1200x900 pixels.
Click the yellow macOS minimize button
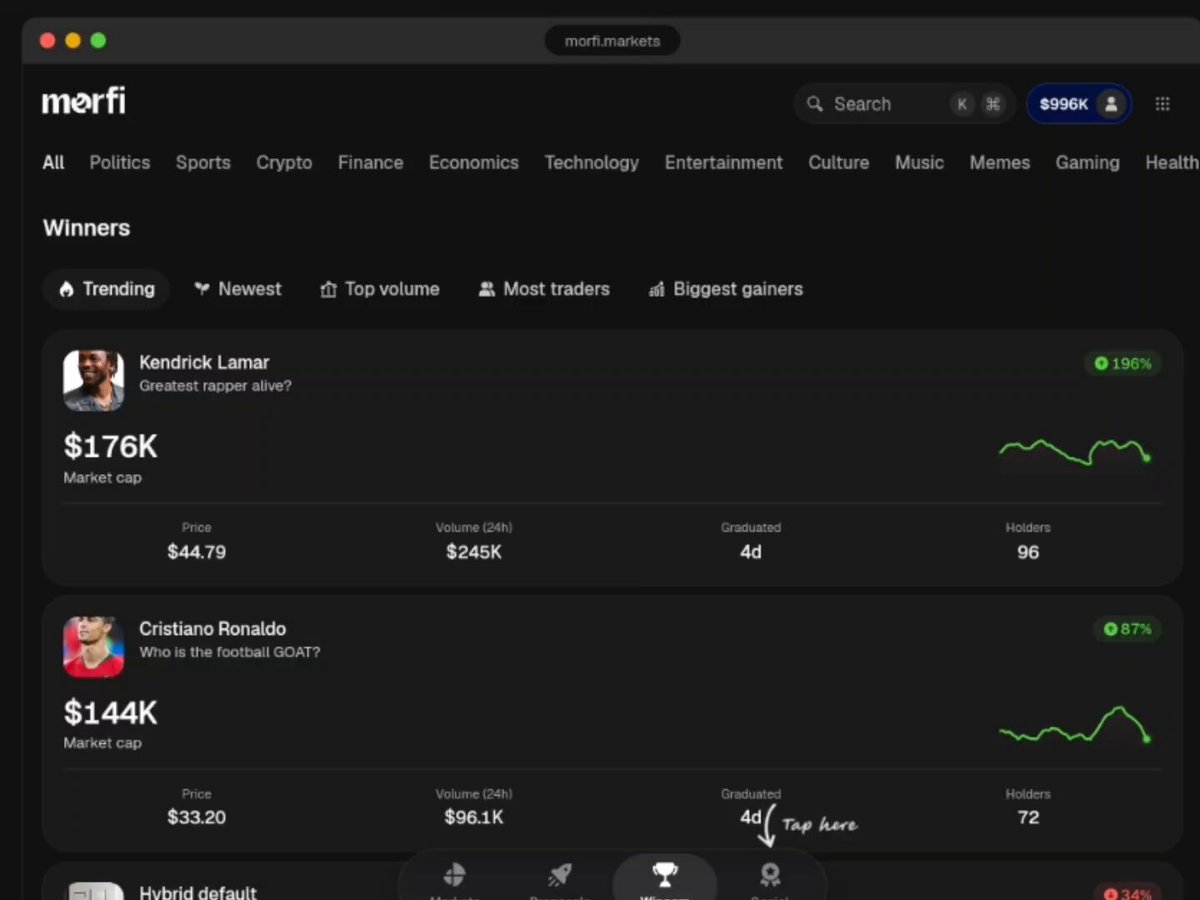coord(73,41)
